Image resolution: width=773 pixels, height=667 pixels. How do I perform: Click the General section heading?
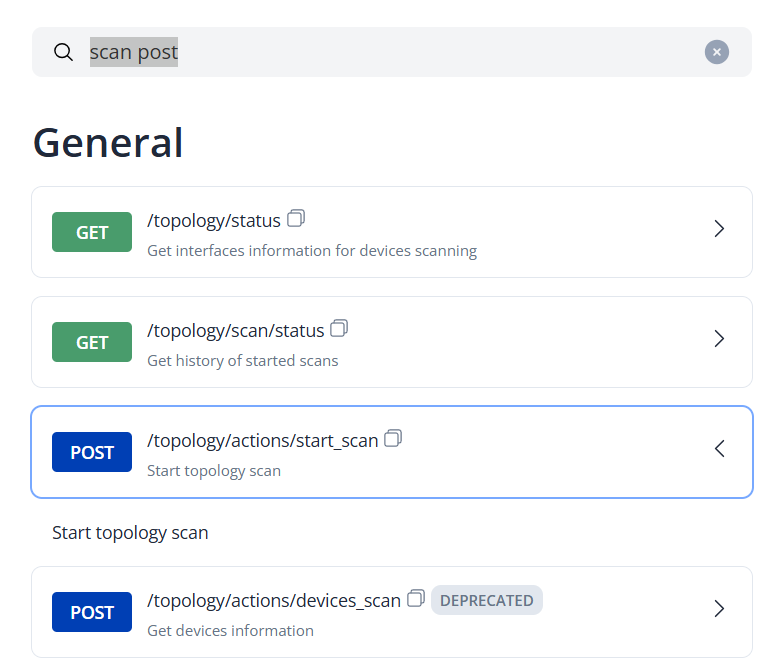point(108,142)
